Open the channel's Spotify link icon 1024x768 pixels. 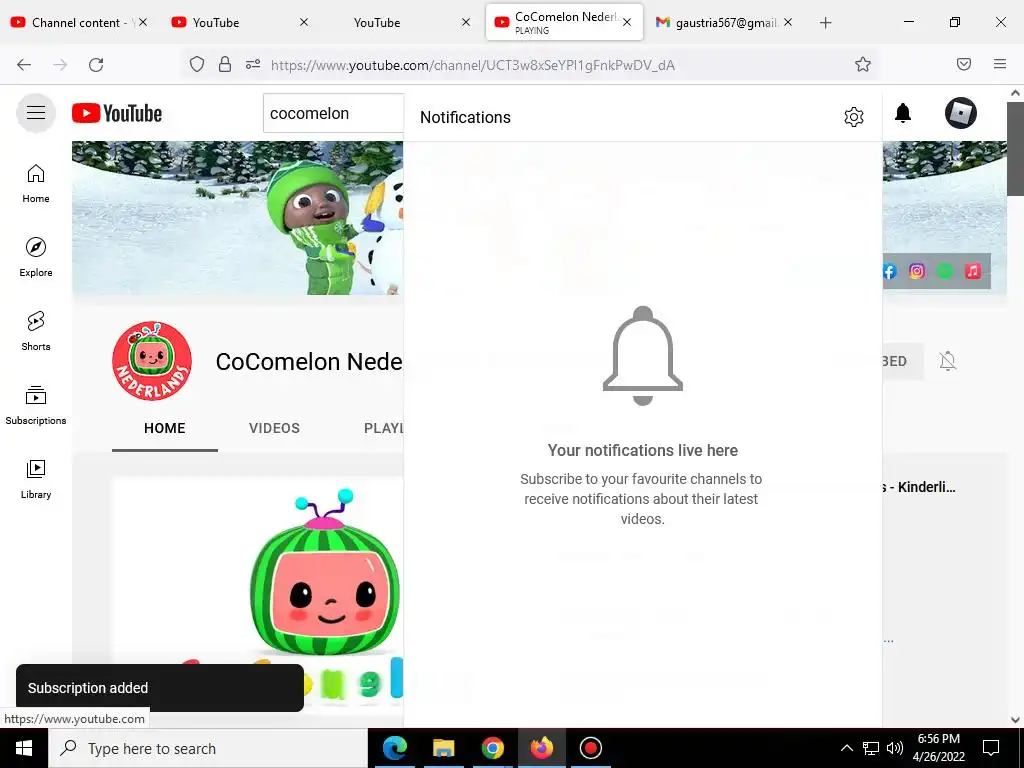(x=944, y=271)
